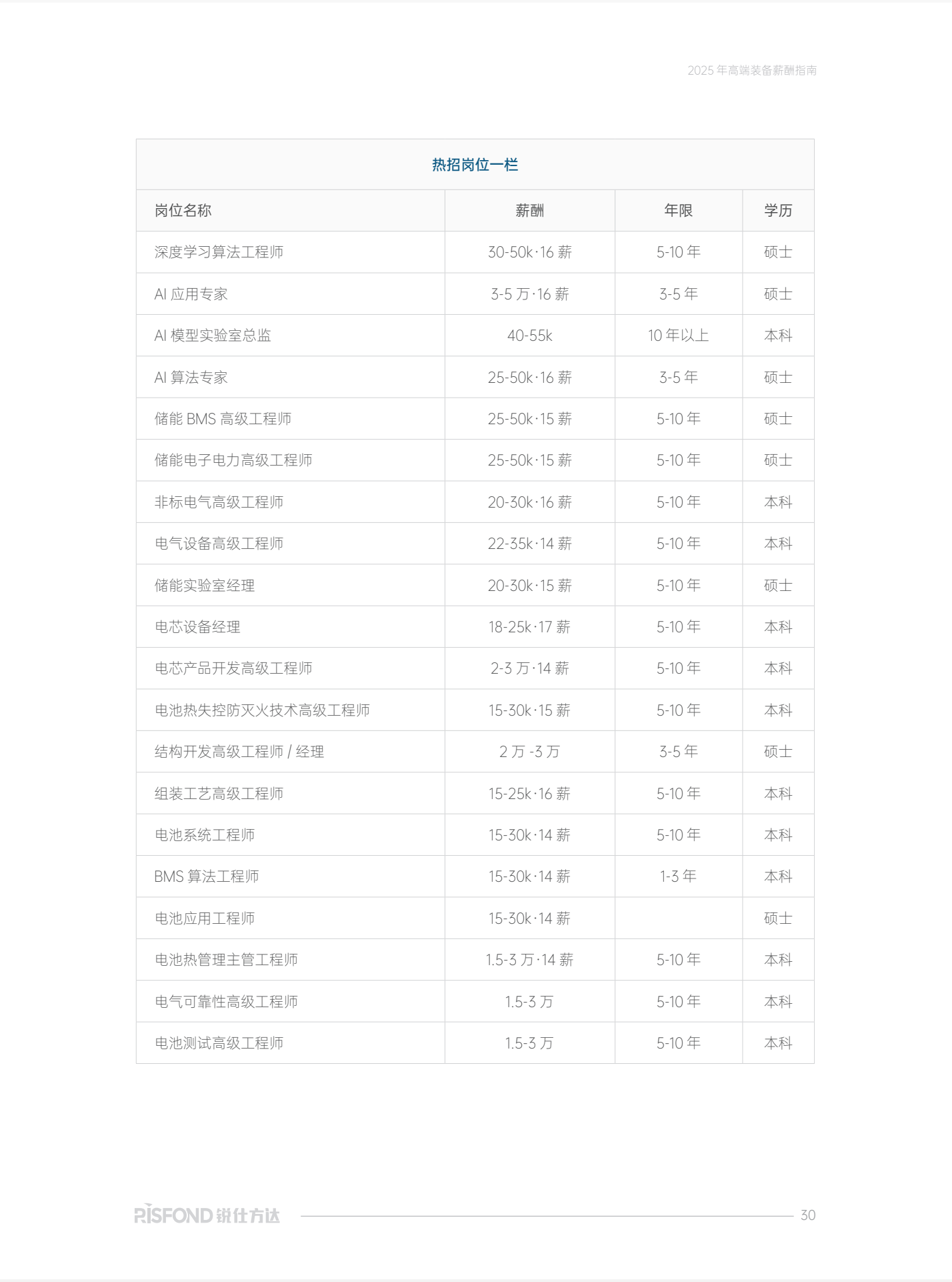Click the 电池测试高级工程师 job title
This screenshot has width=952, height=1282.
pyautogui.click(x=219, y=1043)
